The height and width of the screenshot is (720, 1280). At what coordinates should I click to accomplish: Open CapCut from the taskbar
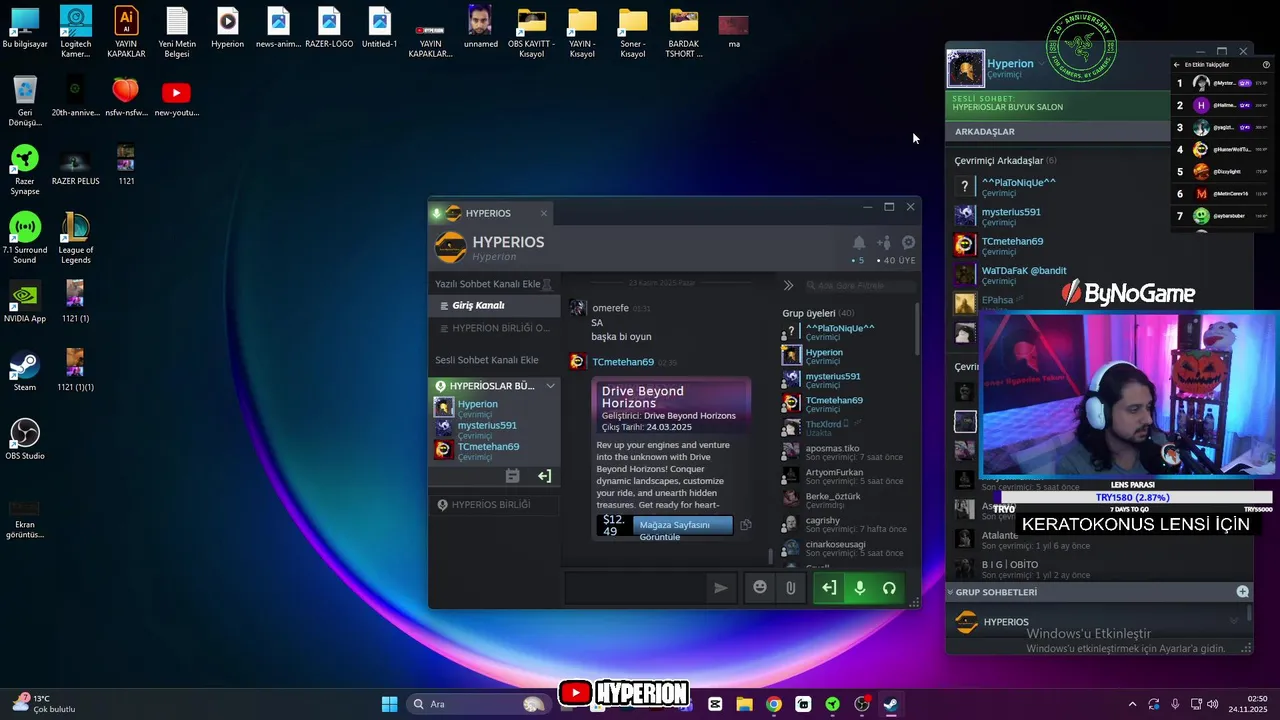click(x=715, y=704)
